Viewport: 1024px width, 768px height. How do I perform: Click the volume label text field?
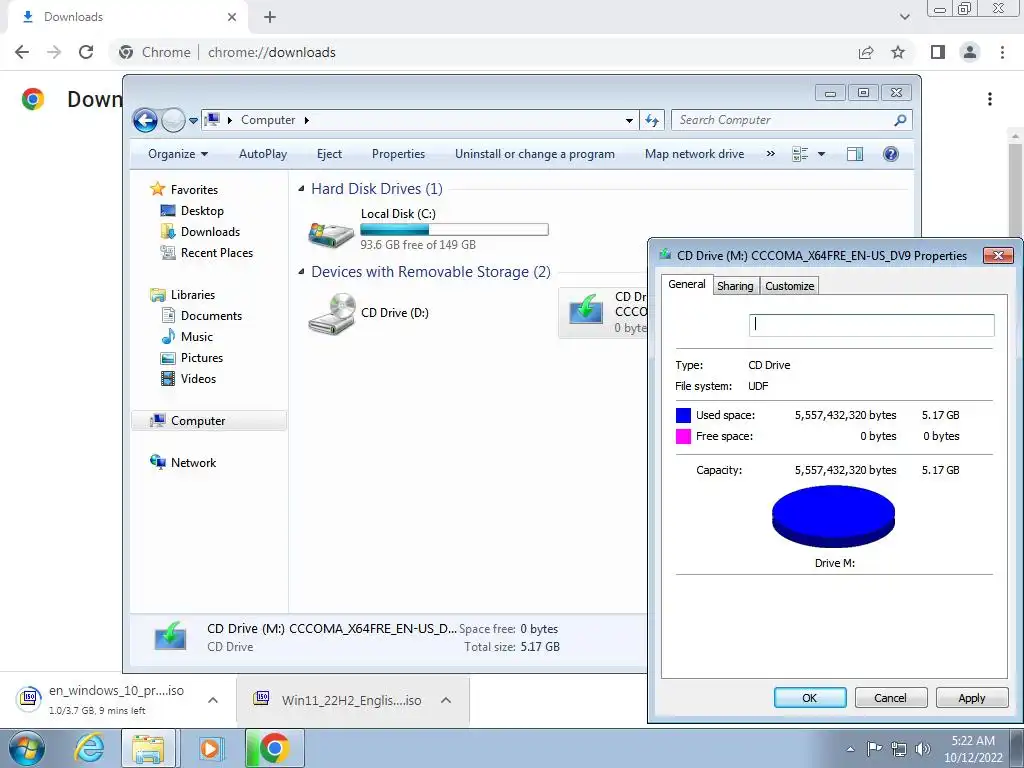(872, 325)
